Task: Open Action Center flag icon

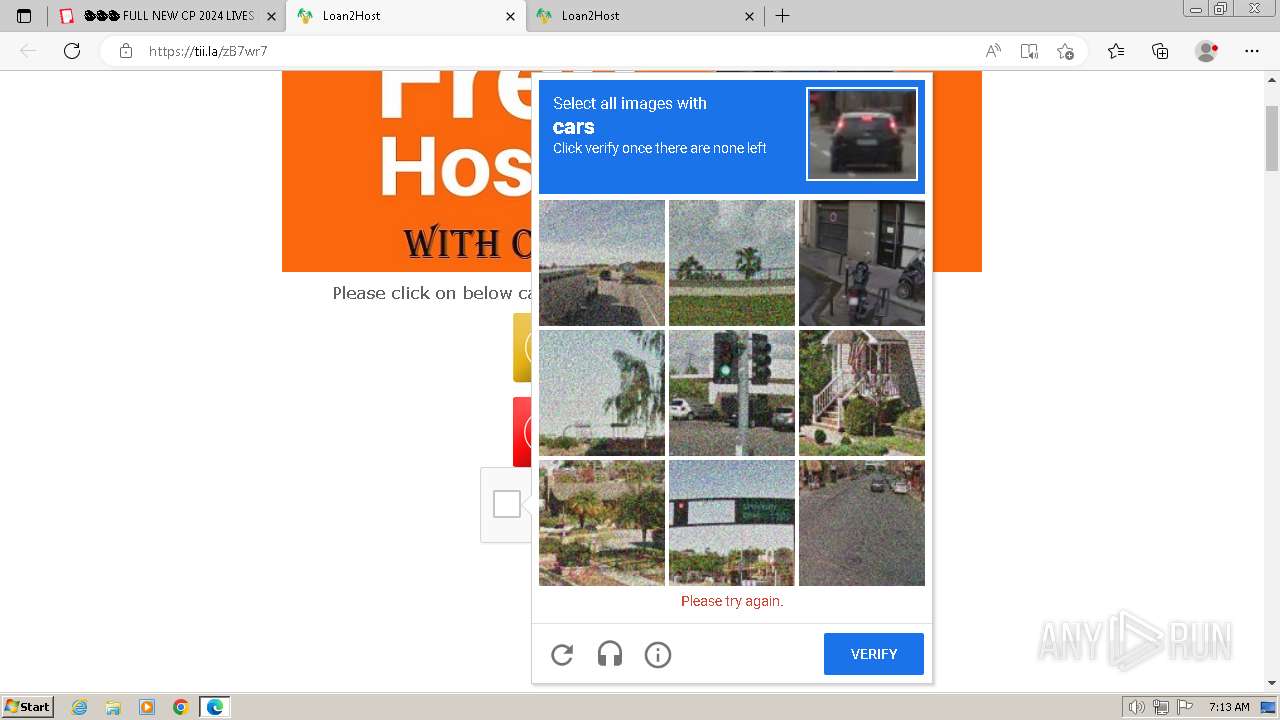Action: [x=1184, y=707]
